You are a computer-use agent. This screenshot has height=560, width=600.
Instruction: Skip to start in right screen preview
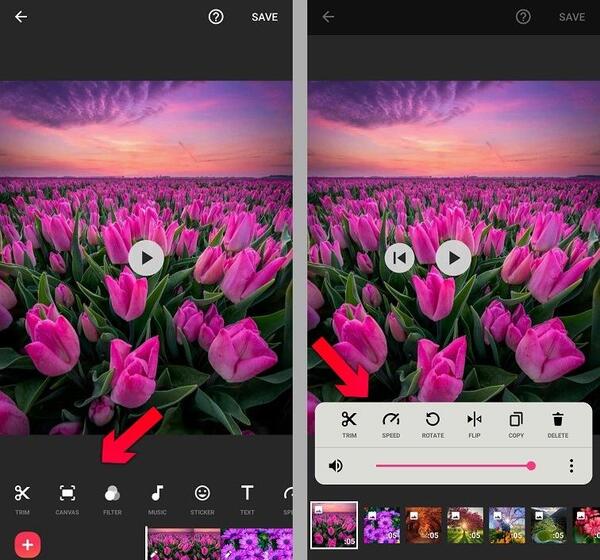tap(399, 258)
